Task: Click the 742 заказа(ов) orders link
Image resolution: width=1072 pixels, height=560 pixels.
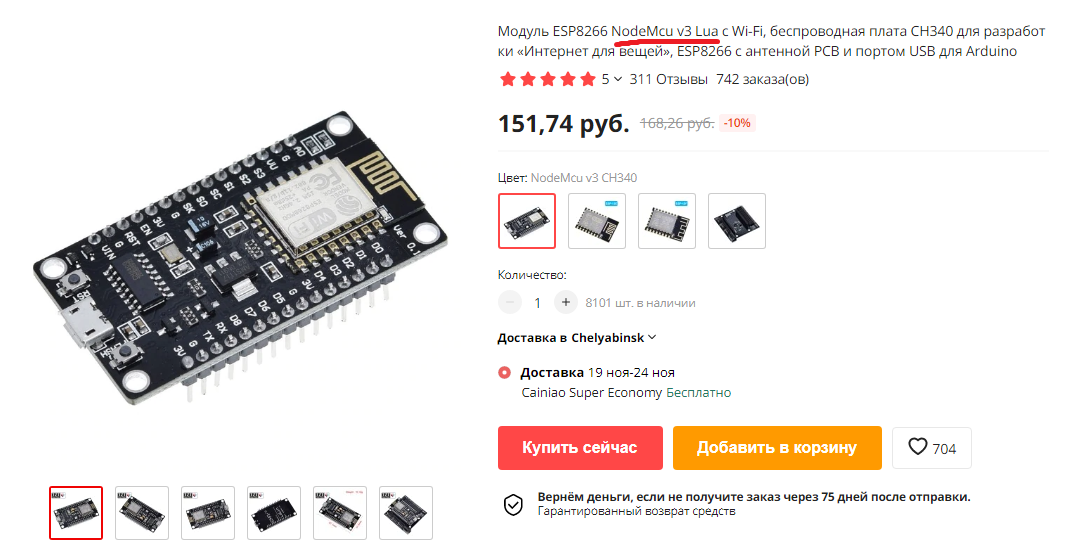Action: pos(762,79)
